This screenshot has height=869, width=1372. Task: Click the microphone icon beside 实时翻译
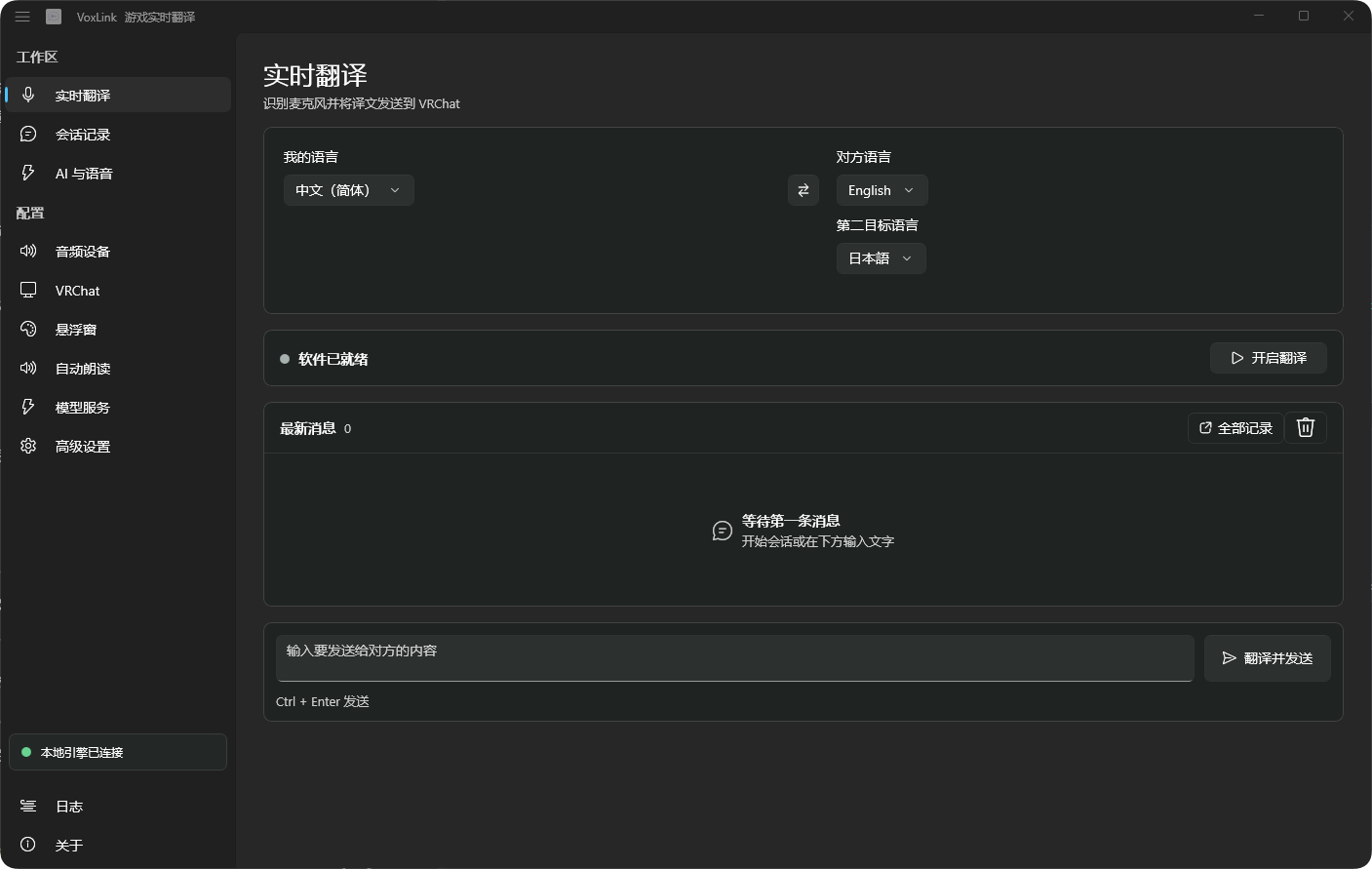[28, 95]
